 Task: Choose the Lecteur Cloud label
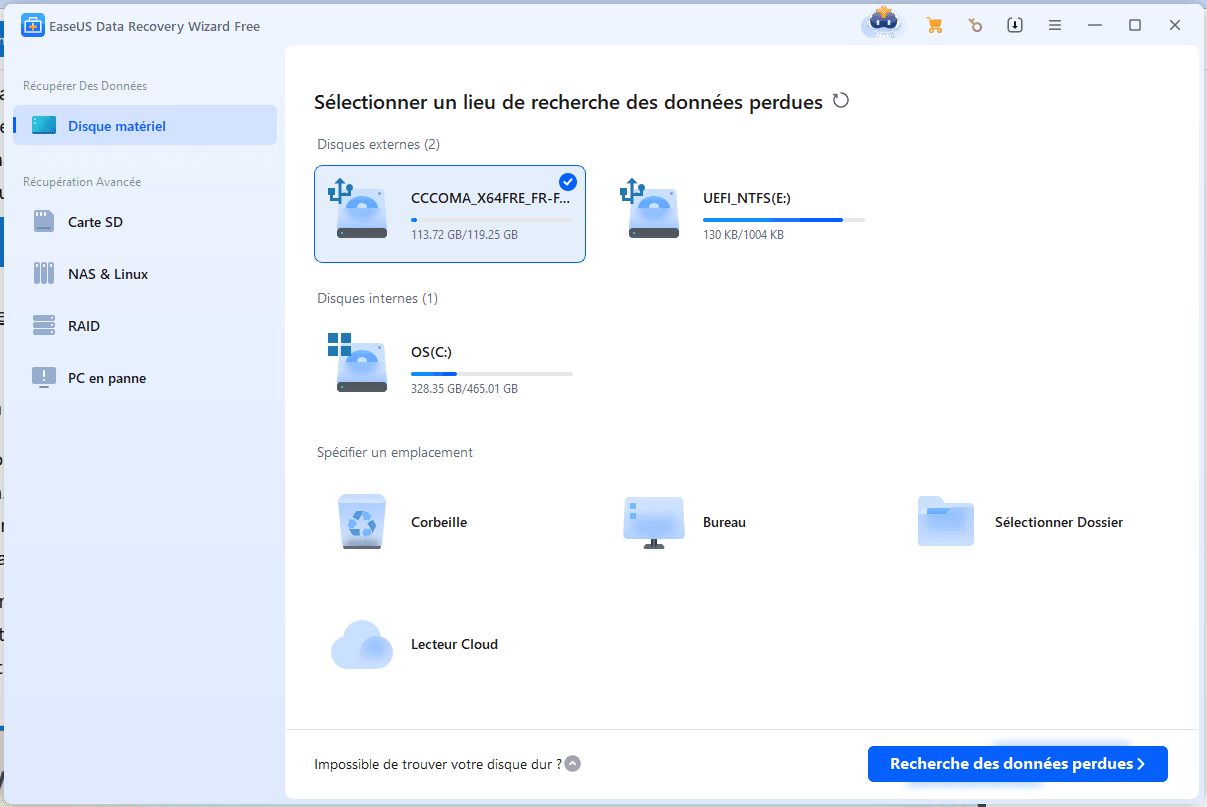coord(454,644)
